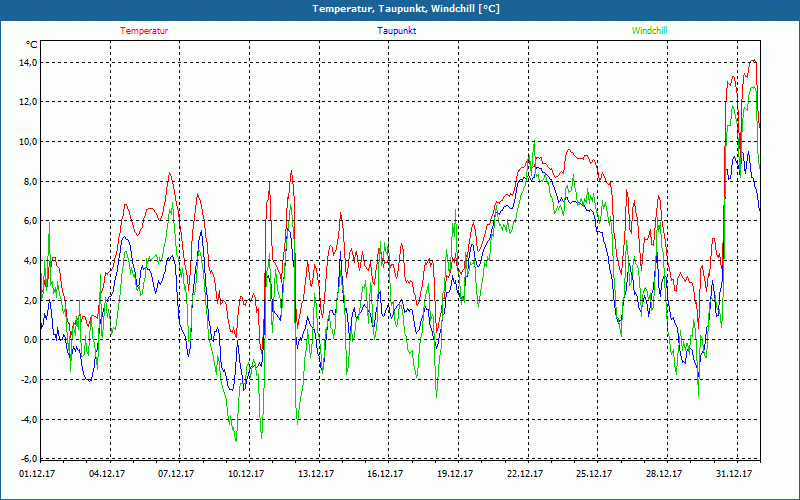Click the -2,0 y-axis value
The width and height of the screenshot is (800, 500).
(30, 380)
